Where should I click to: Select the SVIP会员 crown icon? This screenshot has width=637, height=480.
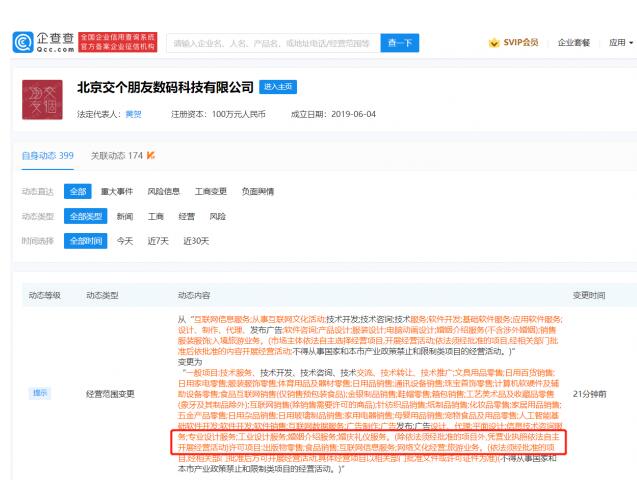click(x=494, y=43)
